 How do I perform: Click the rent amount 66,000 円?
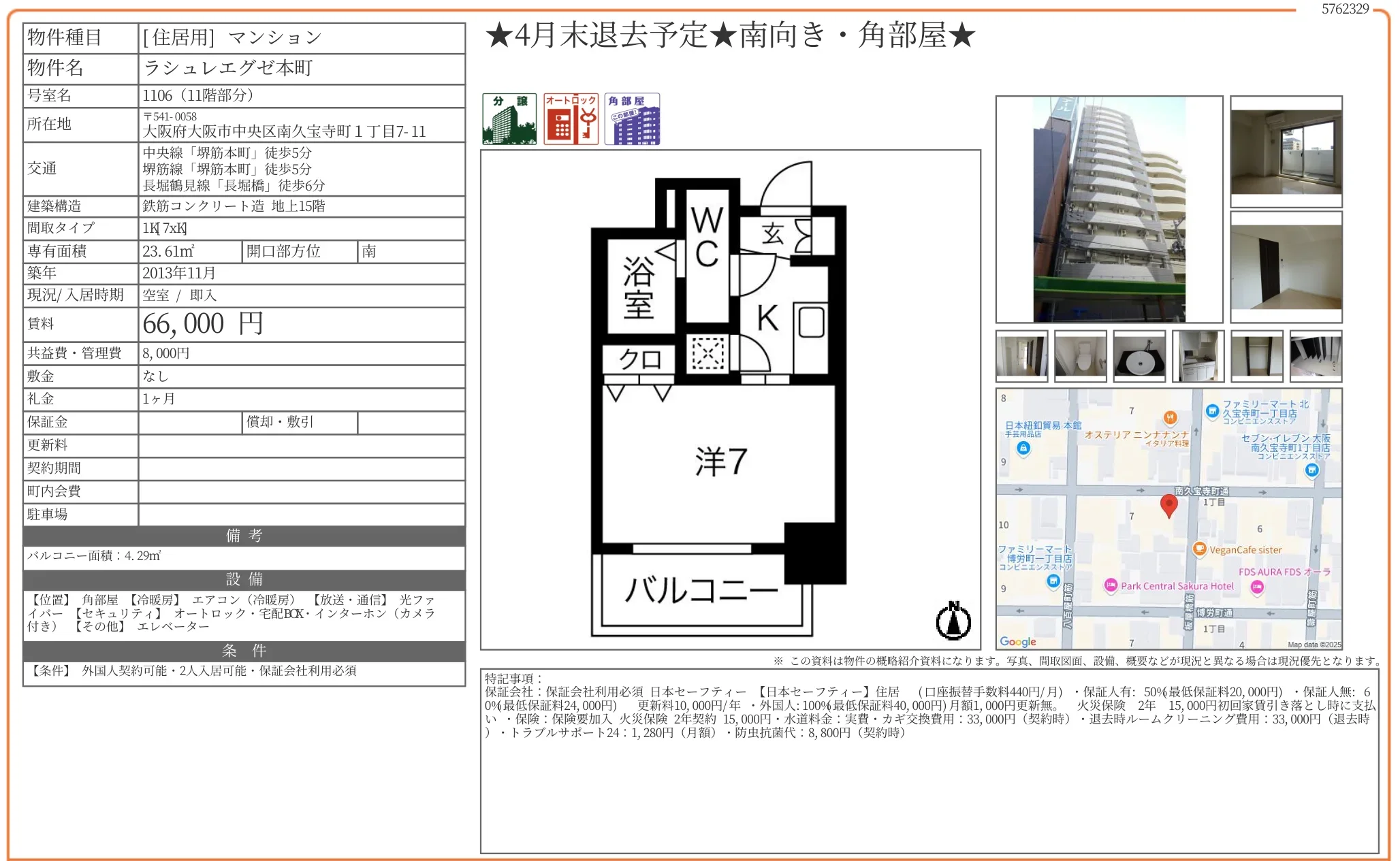coord(202,324)
